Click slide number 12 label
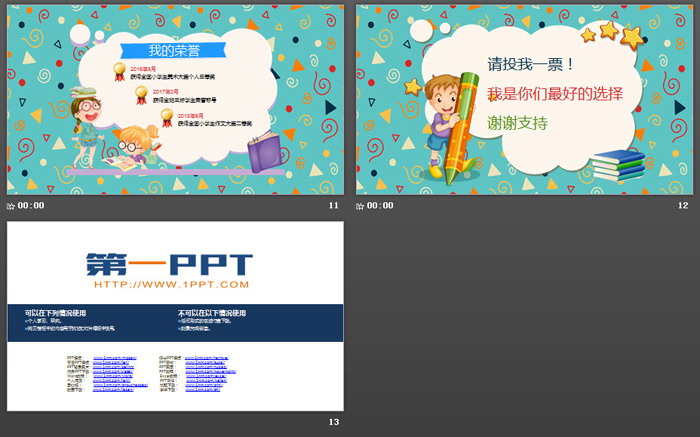 (683, 206)
